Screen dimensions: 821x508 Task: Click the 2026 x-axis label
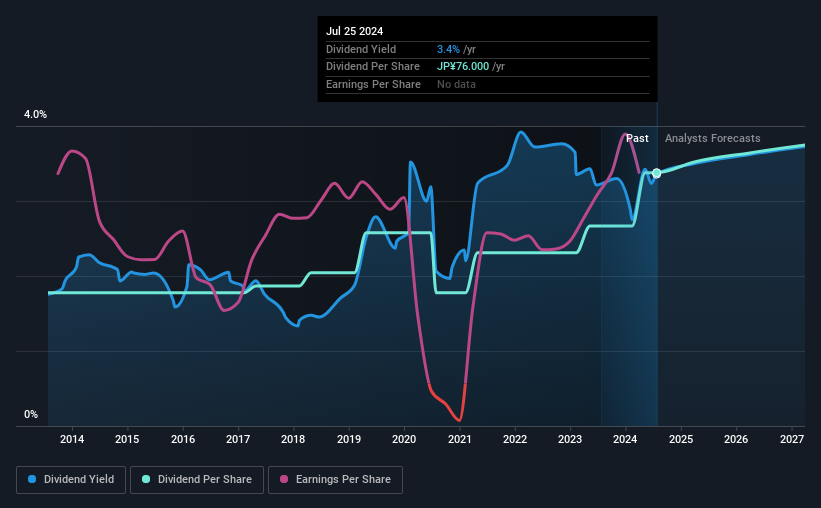(x=736, y=439)
